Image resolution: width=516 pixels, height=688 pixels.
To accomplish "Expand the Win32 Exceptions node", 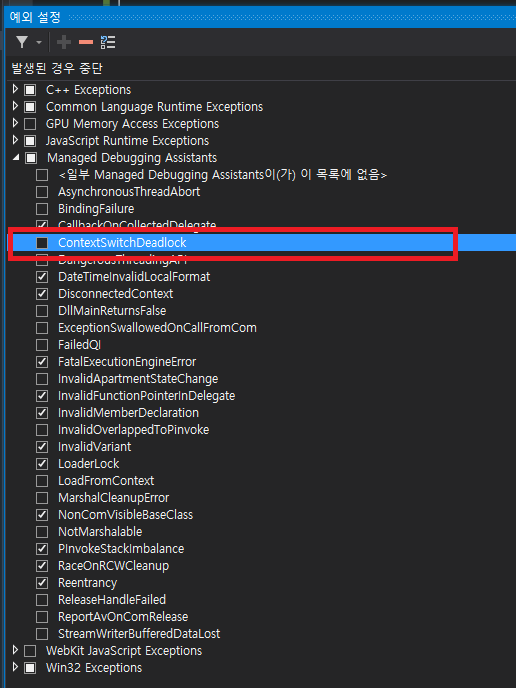I will pyautogui.click(x=15, y=667).
